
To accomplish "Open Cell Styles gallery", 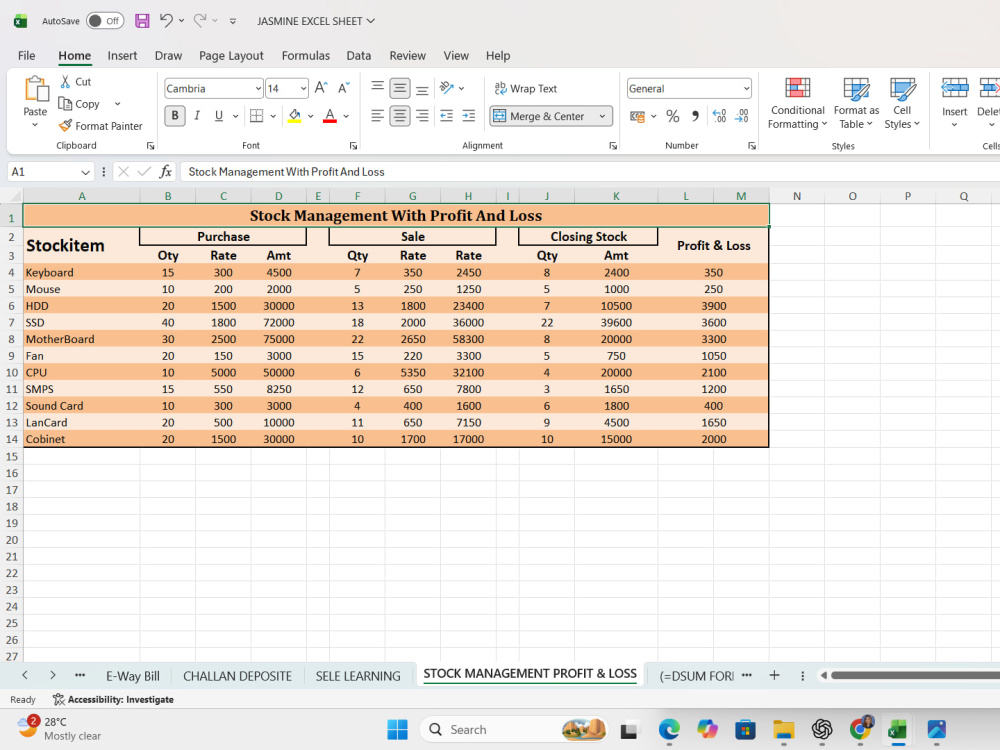I will (x=902, y=103).
